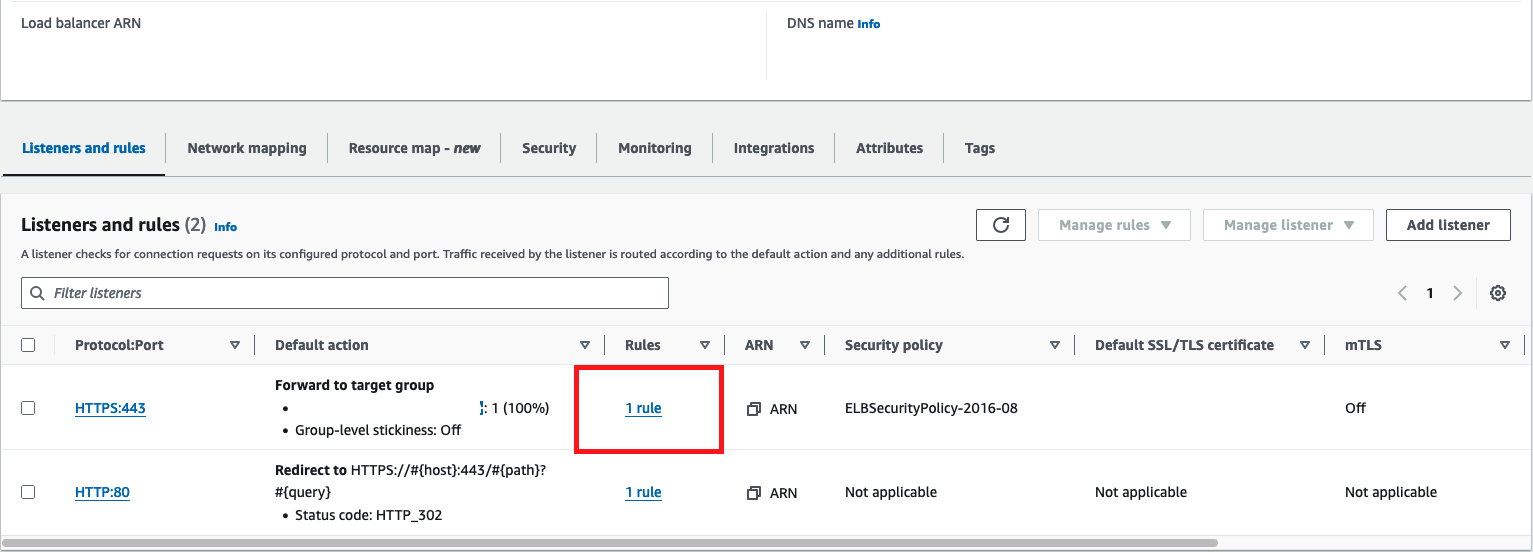Image resolution: width=1533 pixels, height=552 pixels.
Task: Sort by Protocol:Port column arrow
Action: (235, 345)
